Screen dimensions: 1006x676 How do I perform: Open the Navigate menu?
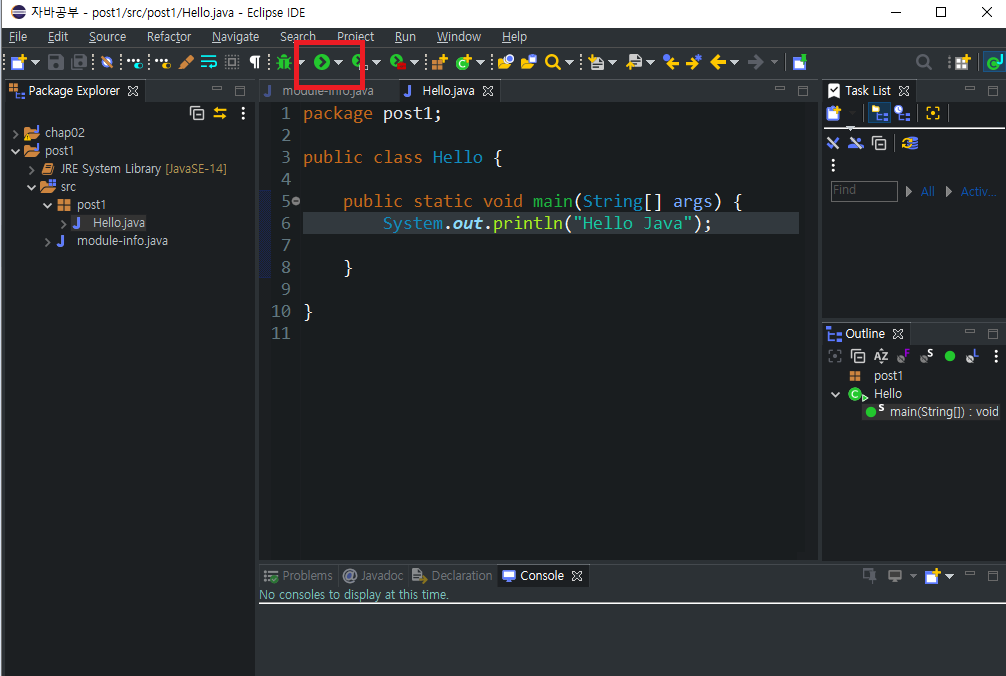click(235, 37)
